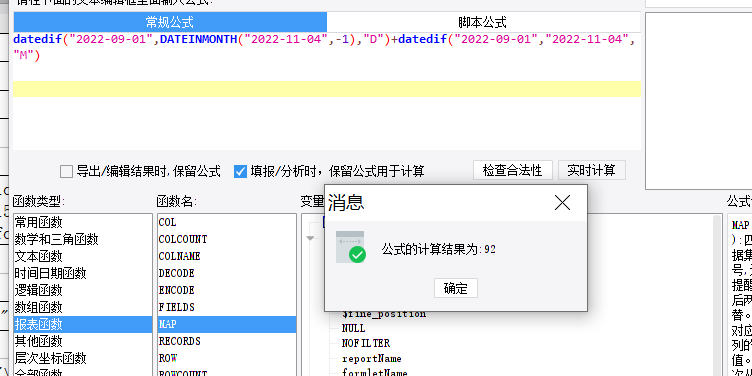Click the 检查合法性 button
The image size is (752, 376).
click(513, 170)
